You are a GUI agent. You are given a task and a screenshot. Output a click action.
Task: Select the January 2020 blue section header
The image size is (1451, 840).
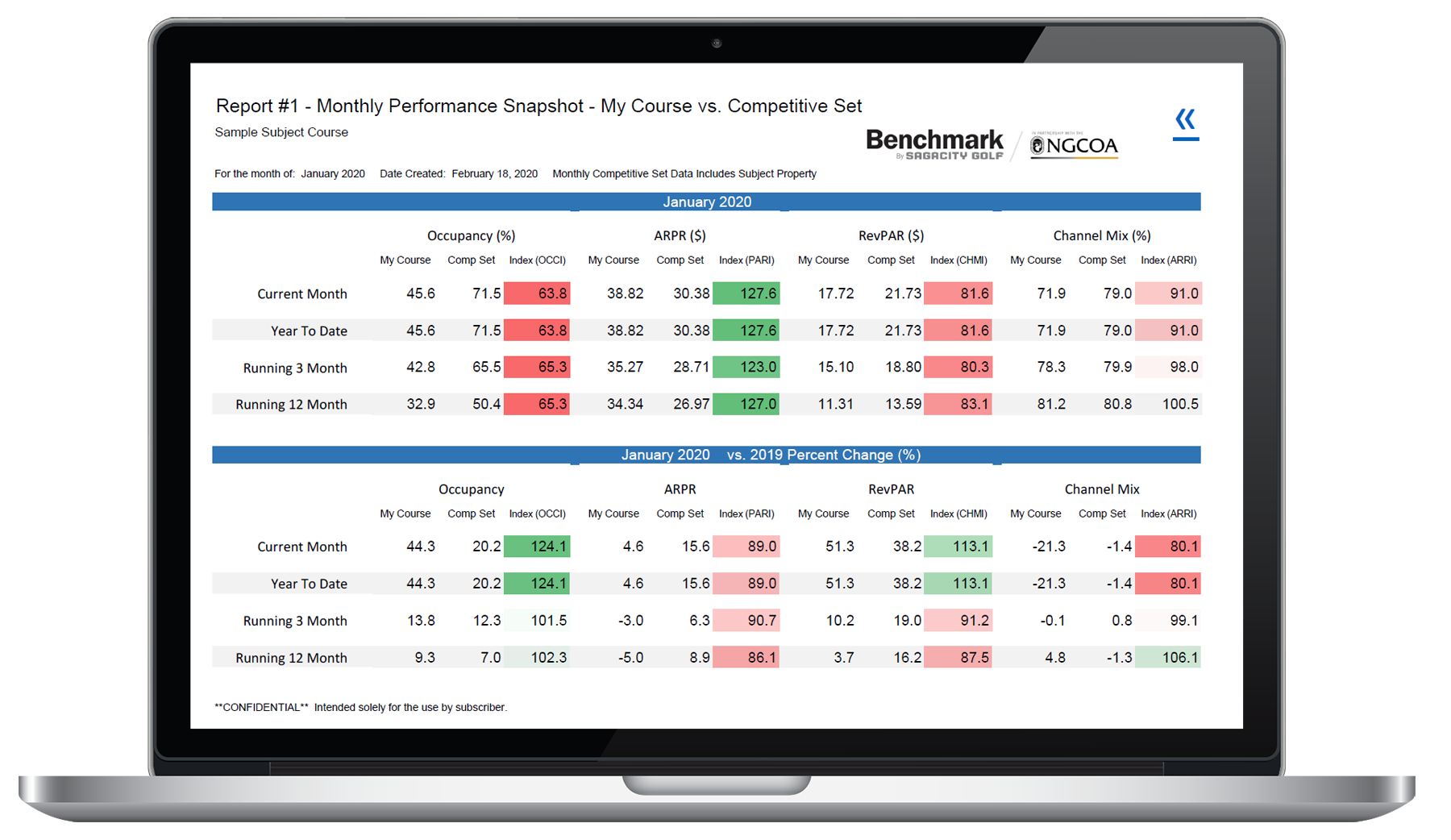[706, 202]
